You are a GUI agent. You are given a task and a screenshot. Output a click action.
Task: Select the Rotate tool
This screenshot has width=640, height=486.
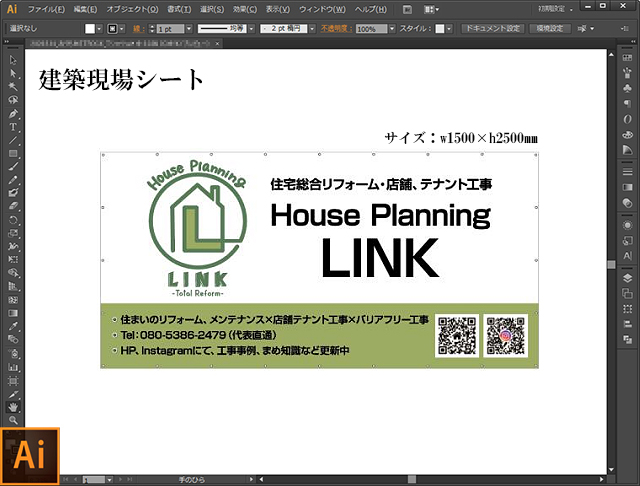13,220
